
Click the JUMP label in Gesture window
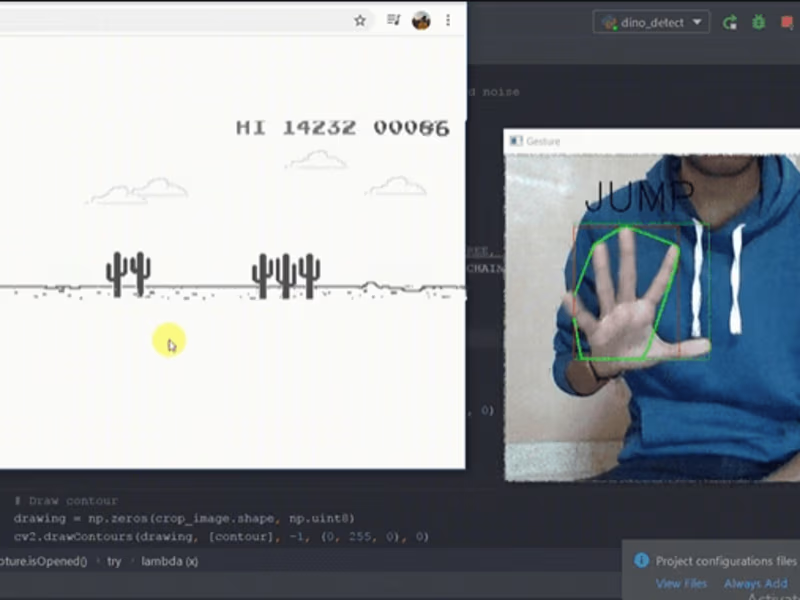pos(639,196)
